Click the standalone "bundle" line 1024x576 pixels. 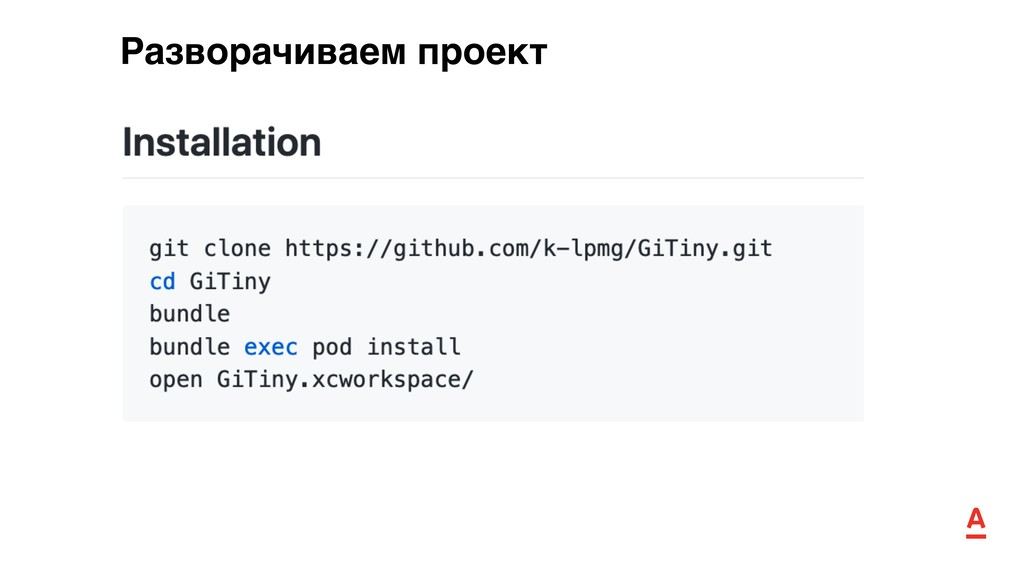[189, 314]
